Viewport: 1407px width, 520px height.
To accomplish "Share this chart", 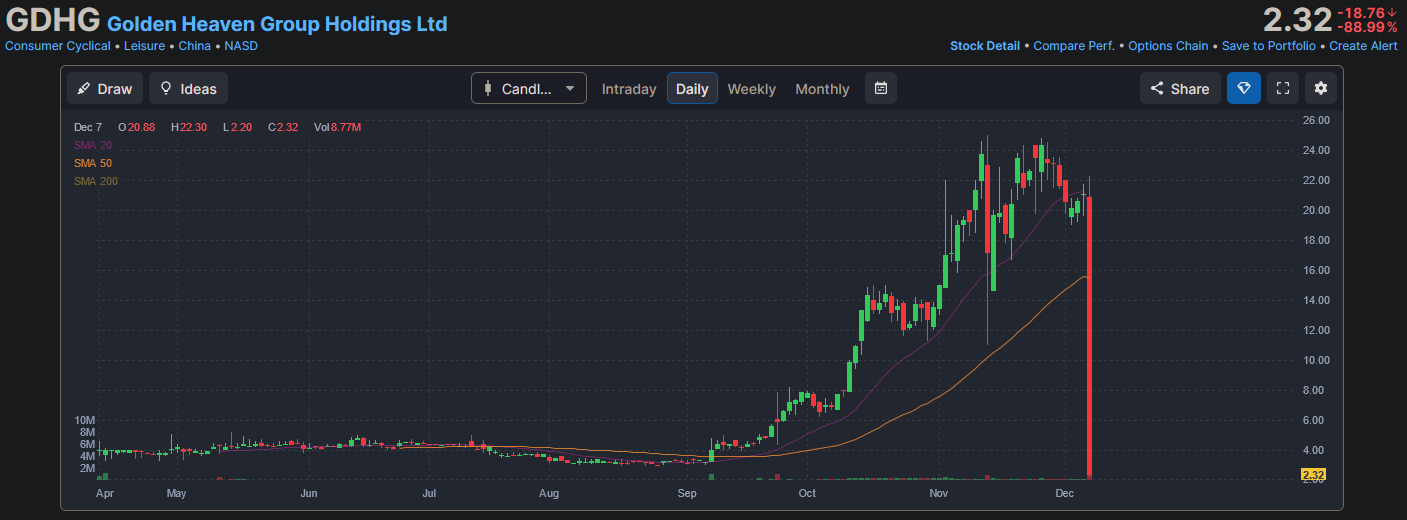I will tap(1180, 88).
